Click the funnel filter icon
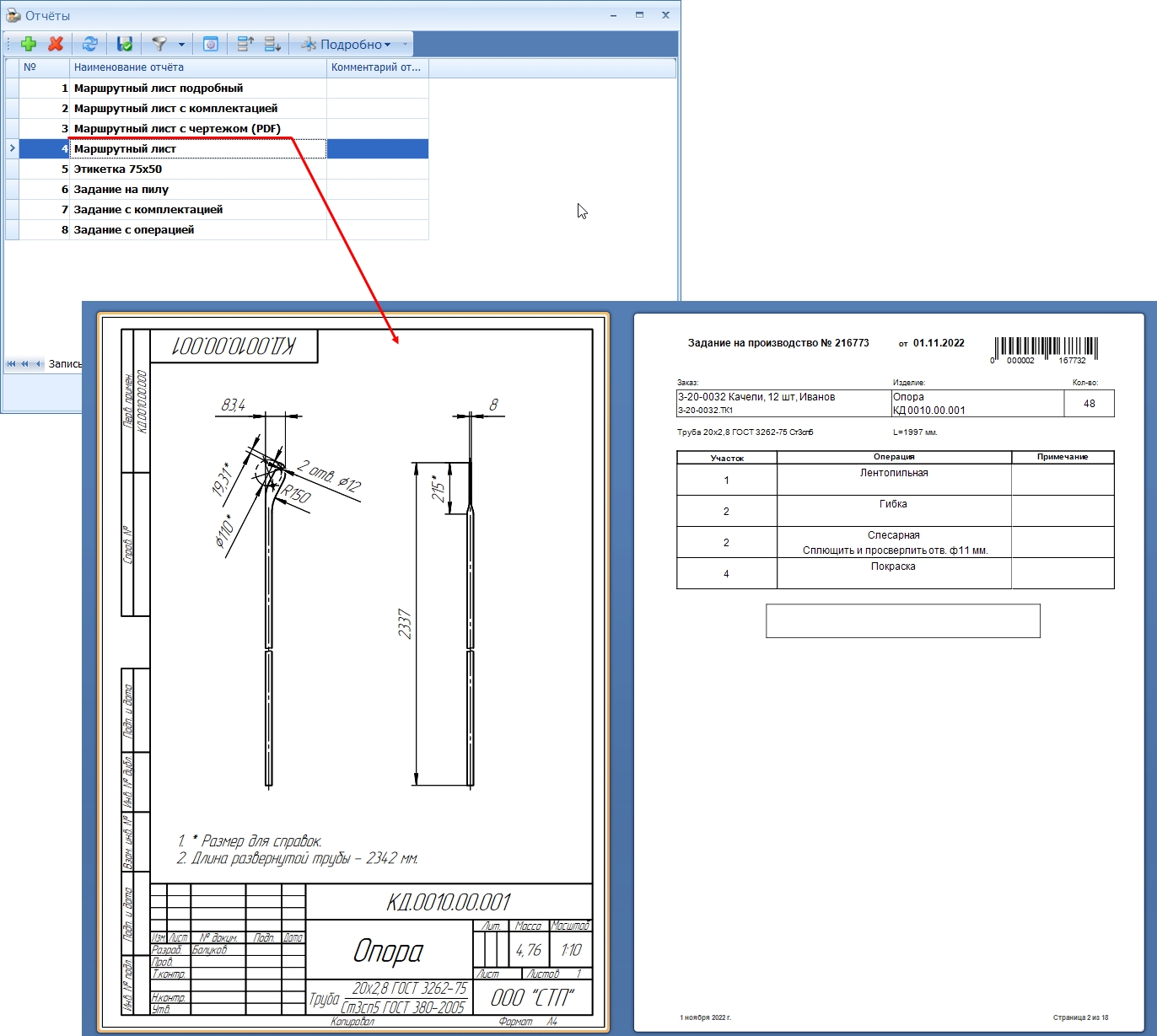 pyautogui.click(x=159, y=44)
